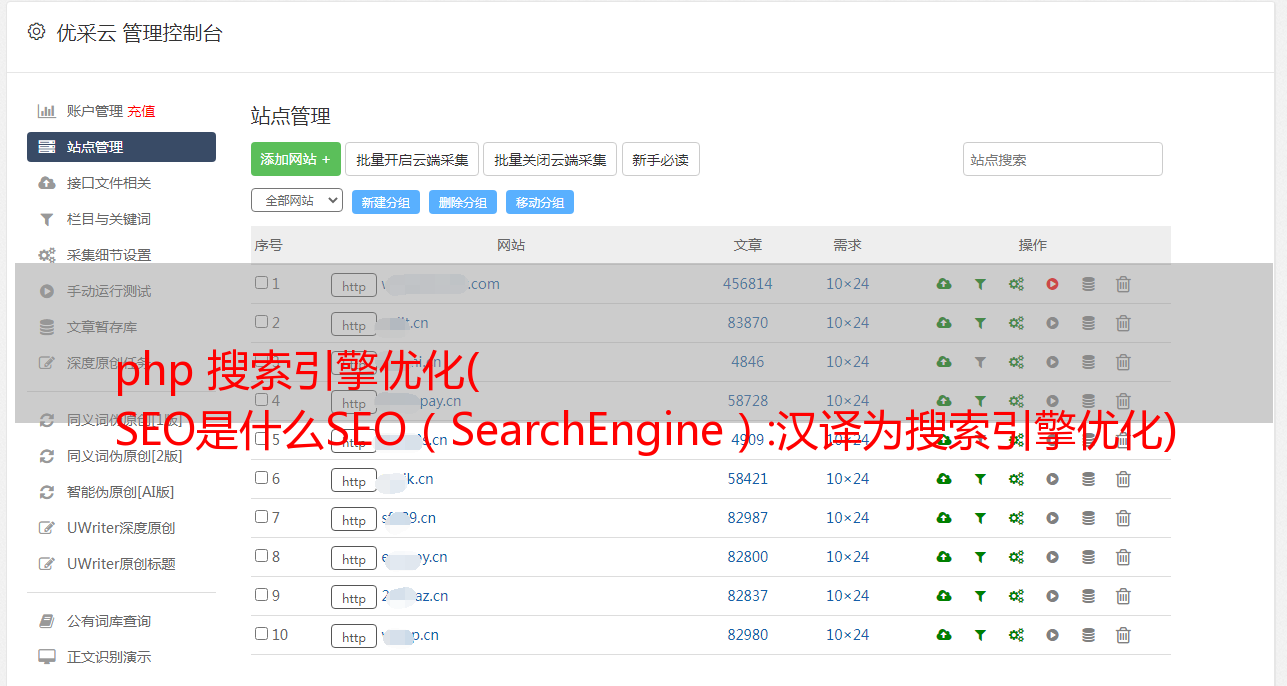Click database icon in row 6
Screen dimensions: 1287x686
1088,479
